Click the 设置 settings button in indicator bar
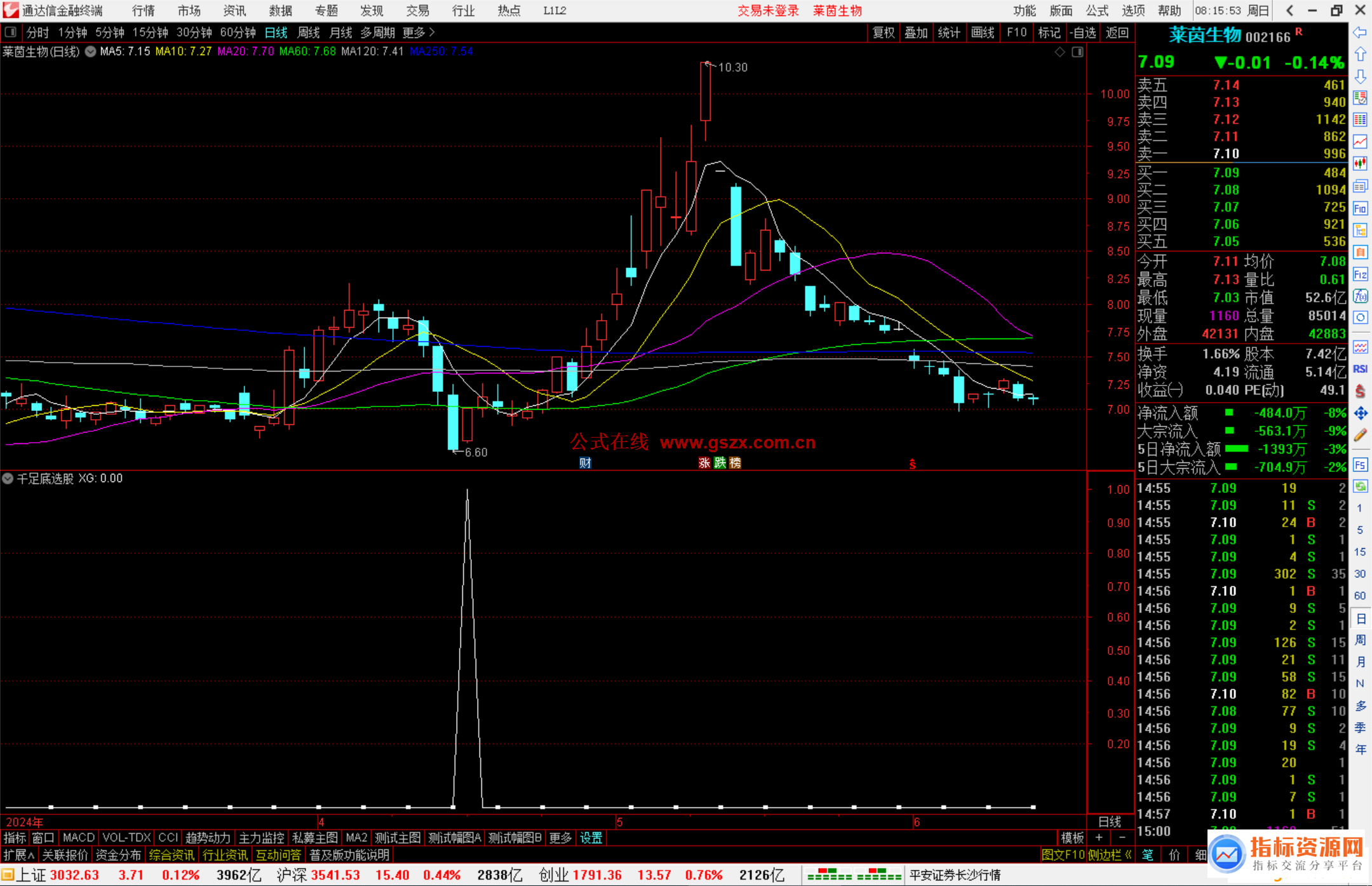This screenshot has height=886, width=1372. [x=591, y=838]
